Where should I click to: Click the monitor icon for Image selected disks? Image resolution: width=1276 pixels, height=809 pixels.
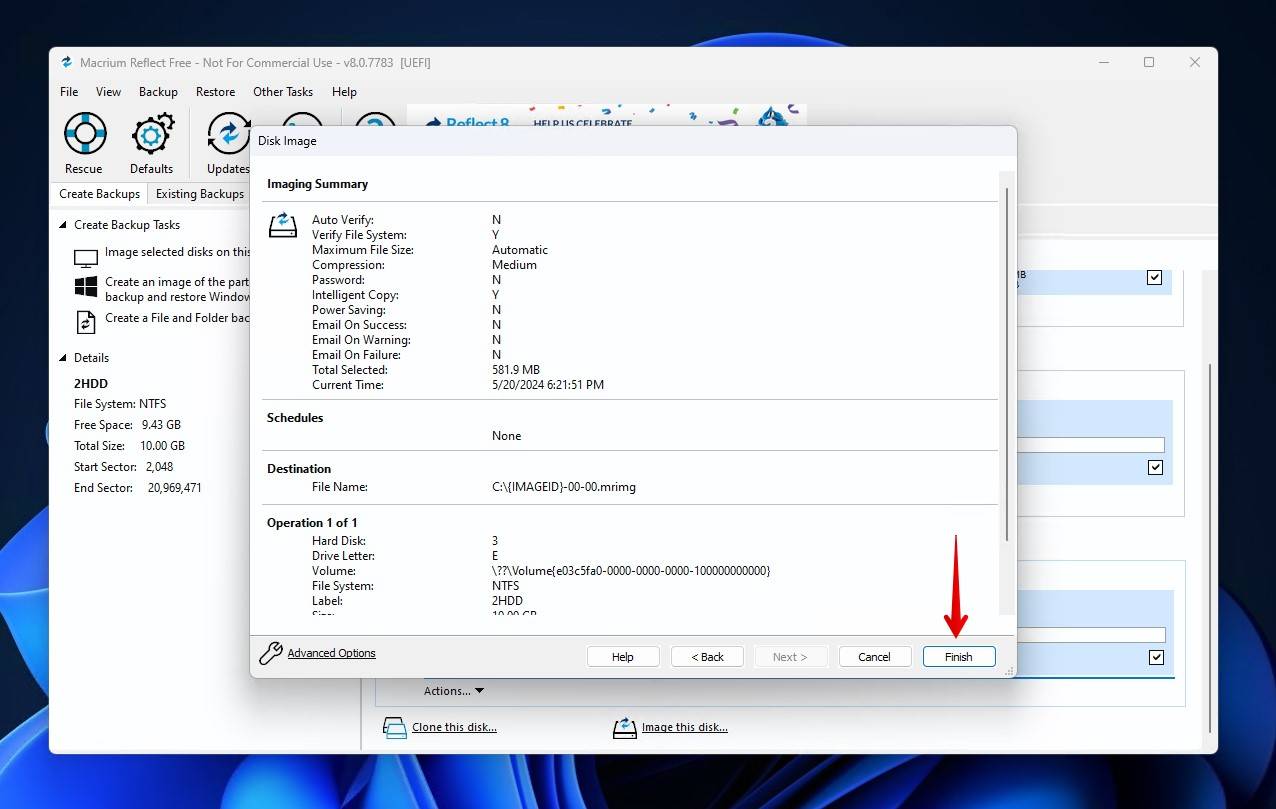click(x=86, y=258)
